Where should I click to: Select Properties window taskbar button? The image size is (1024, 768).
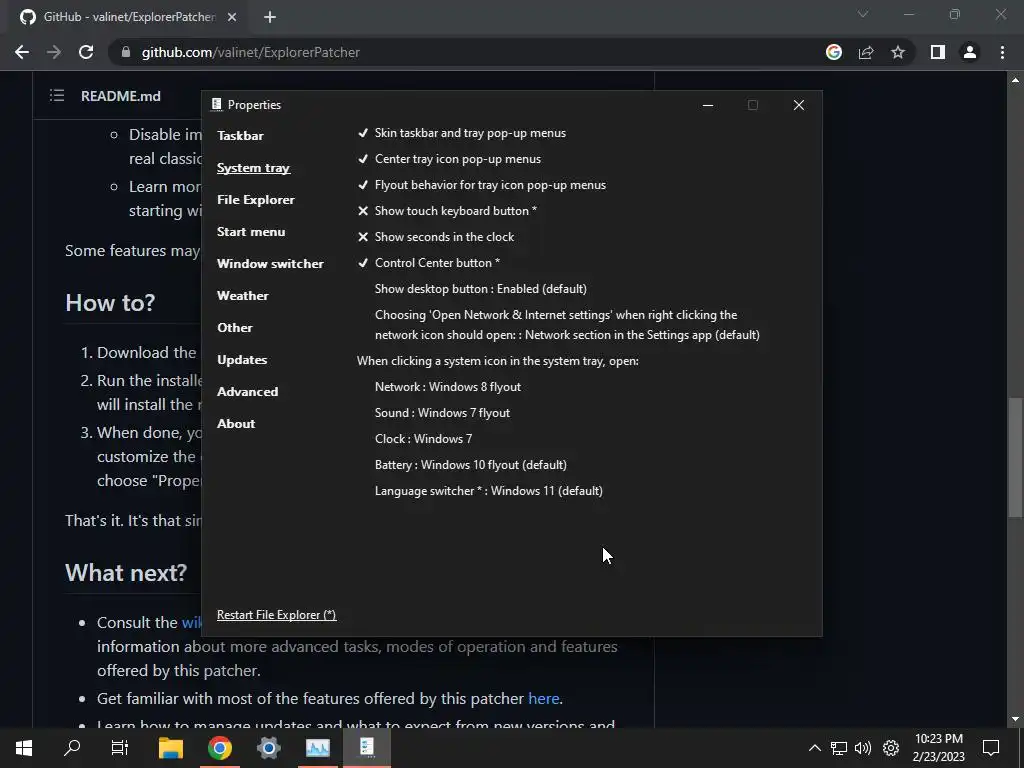click(367, 748)
